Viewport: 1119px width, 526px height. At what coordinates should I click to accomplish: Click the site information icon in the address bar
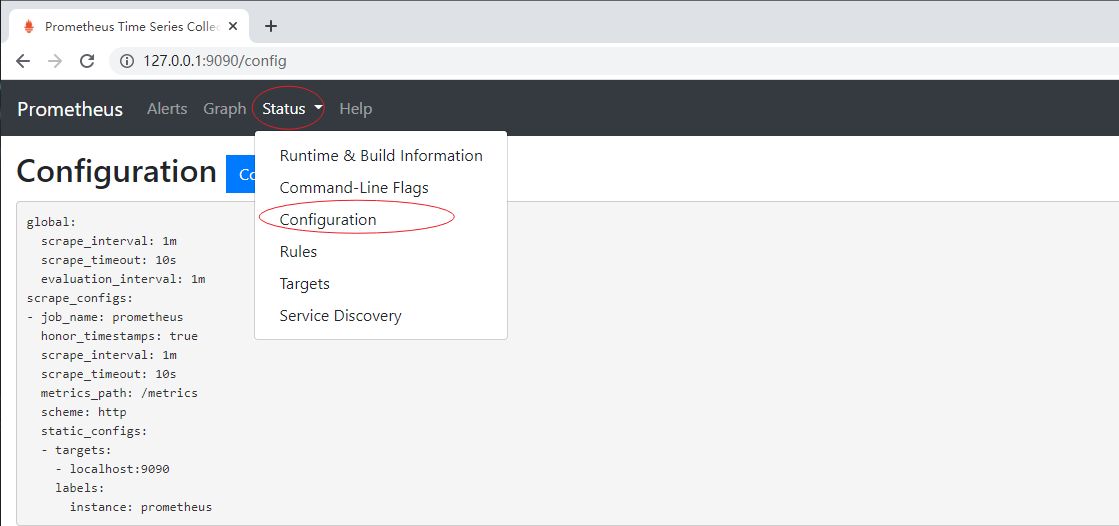[127, 61]
